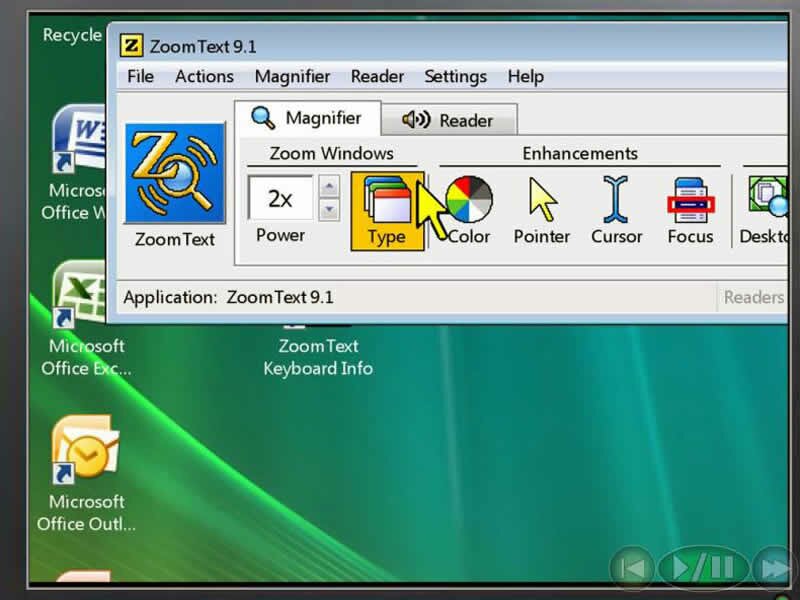Open the Zoom Window Type selector

(x=386, y=210)
